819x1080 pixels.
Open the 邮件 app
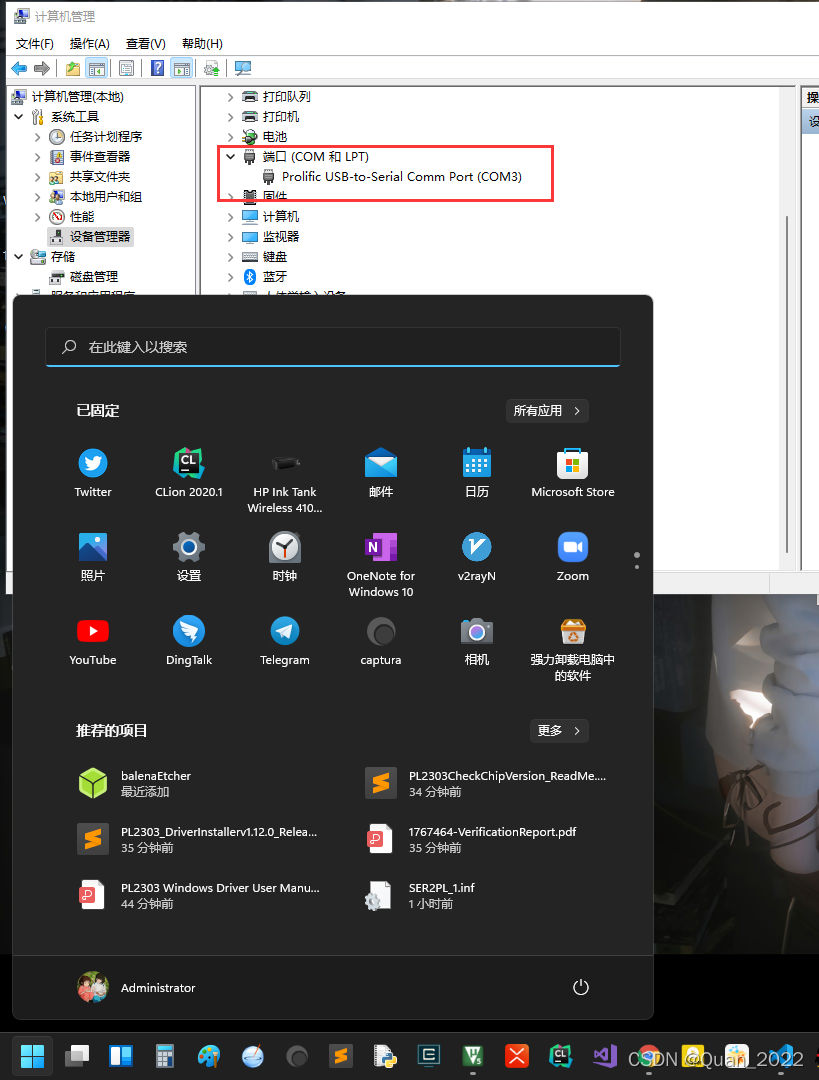[381, 473]
